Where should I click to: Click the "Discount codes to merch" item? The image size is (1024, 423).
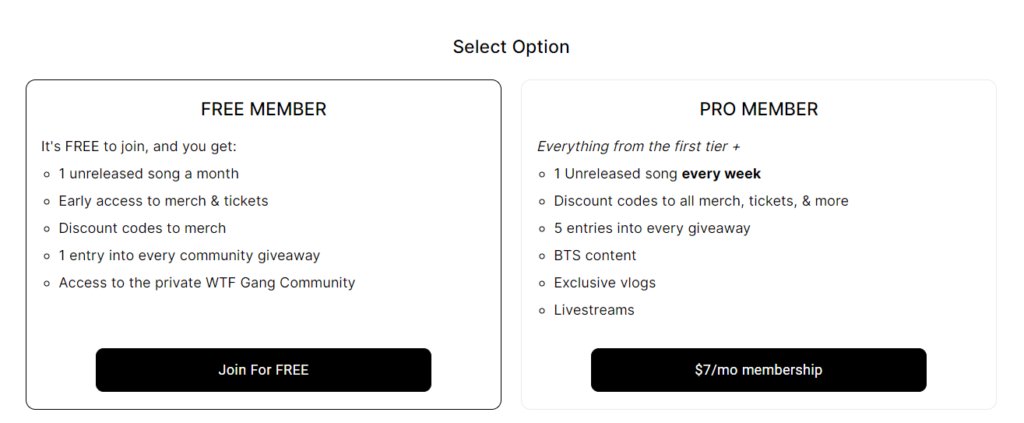[142, 228]
